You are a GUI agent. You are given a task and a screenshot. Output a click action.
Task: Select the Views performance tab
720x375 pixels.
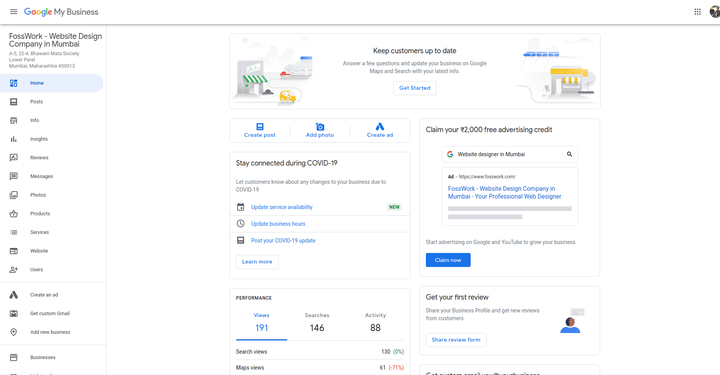click(x=261, y=323)
